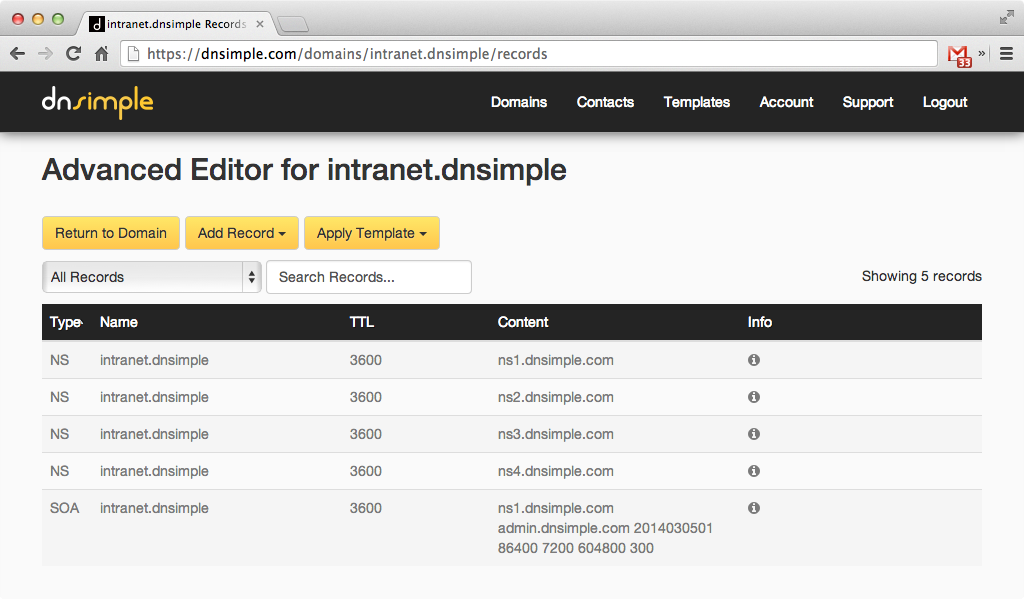Open the Chrome hamburger menu
1024x599 pixels.
[x=1006, y=54]
